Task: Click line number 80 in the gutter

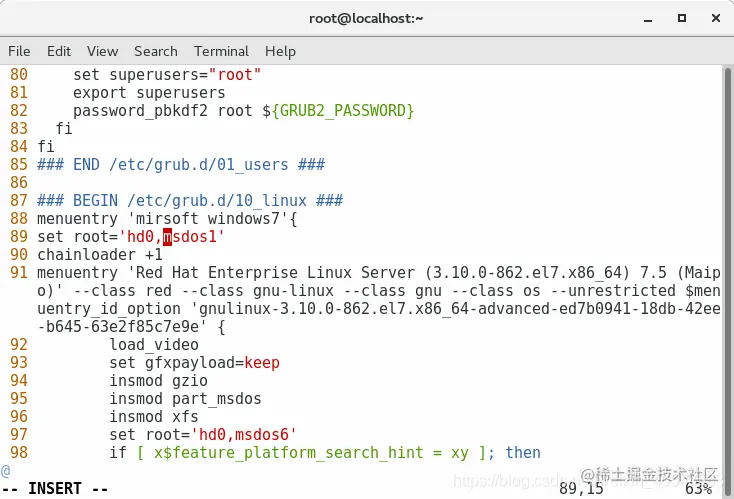Action: pos(19,74)
